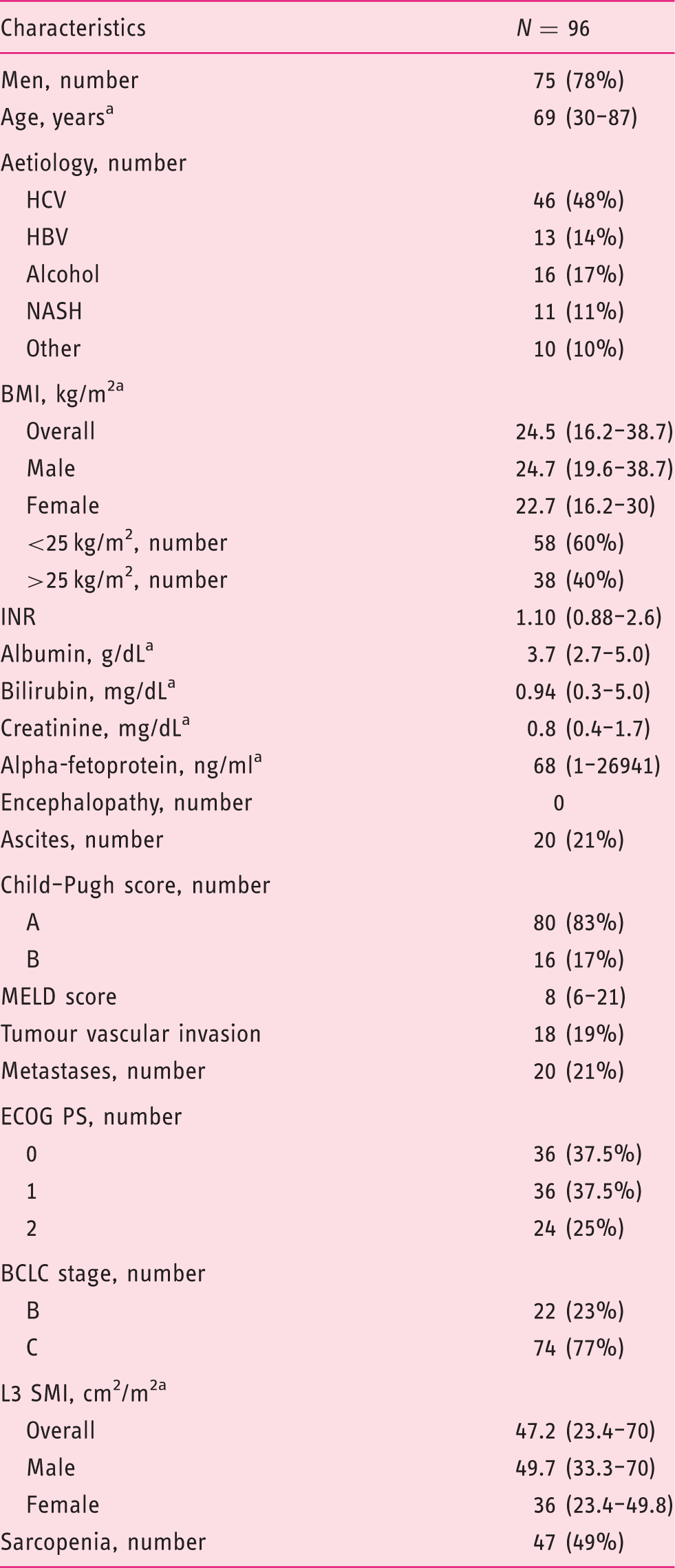Select the HBV value 13 (14%)
Viewport: 675px width, 1568px height.
point(579,237)
